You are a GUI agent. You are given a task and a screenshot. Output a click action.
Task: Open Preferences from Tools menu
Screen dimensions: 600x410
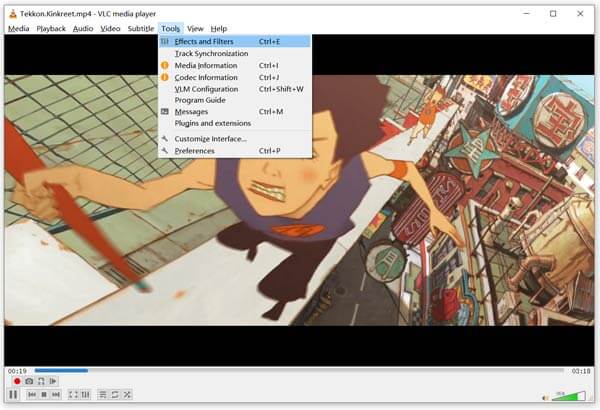pyautogui.click(x=235, y=151)
